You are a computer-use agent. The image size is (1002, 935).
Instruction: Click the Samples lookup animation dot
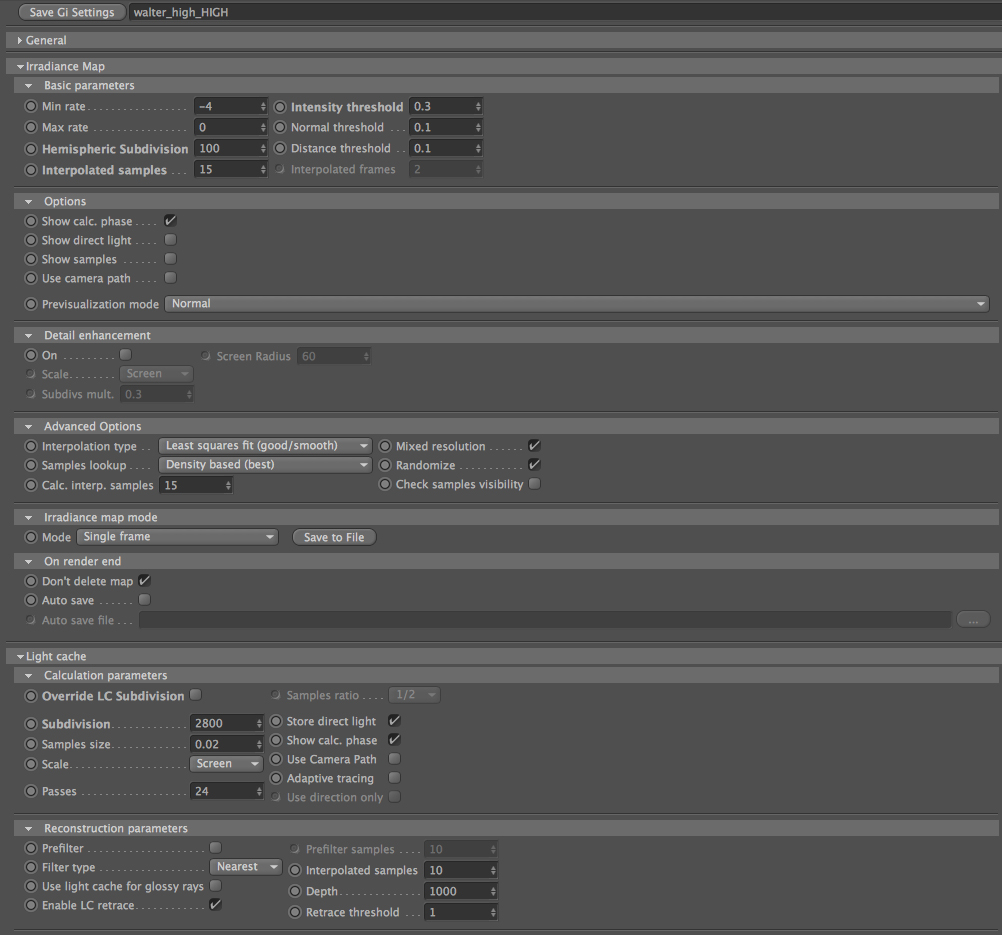tap(31, 465)
